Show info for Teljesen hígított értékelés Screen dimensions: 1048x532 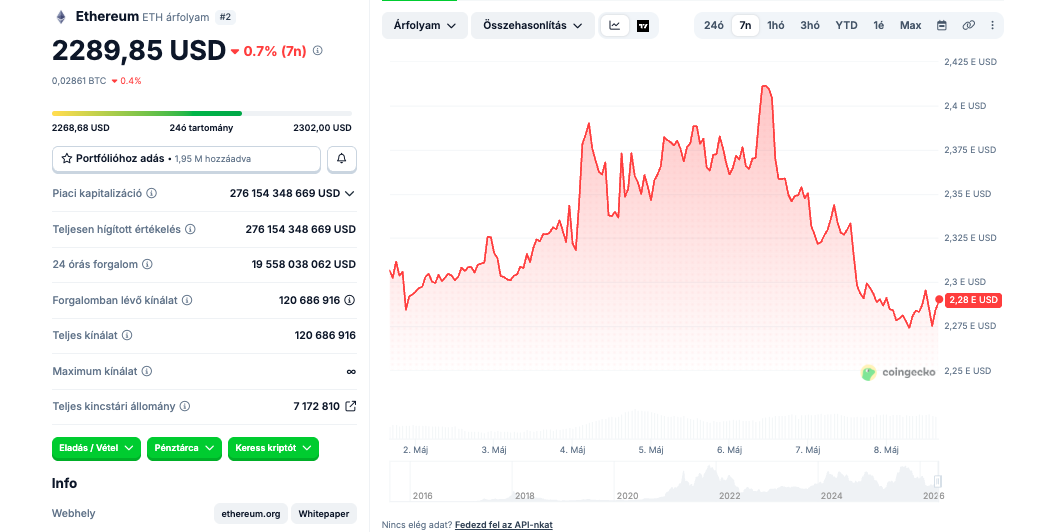pyautogui.click(x=190, y=229)
